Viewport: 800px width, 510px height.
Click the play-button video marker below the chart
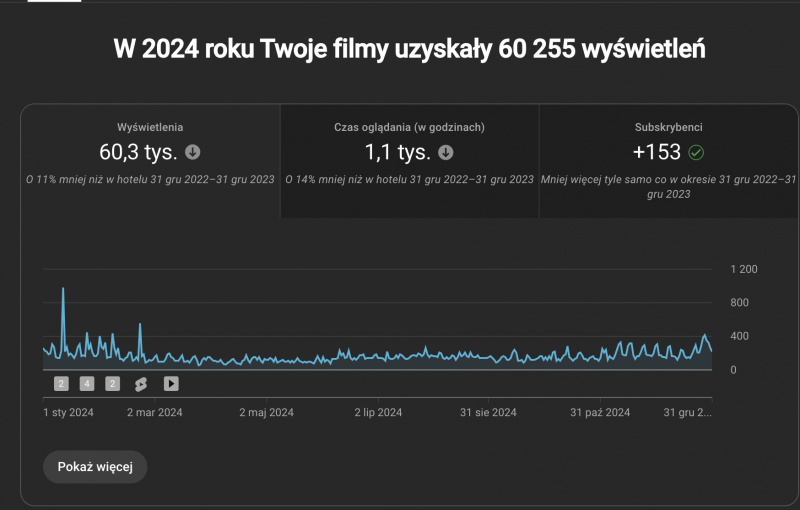171,383
